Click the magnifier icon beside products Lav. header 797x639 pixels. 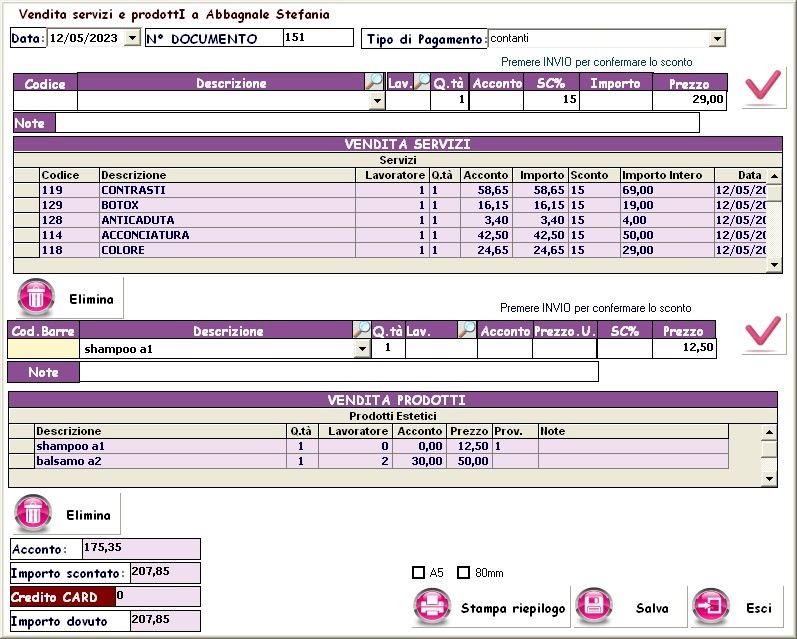pyautogui.click(x=467, y=330)
